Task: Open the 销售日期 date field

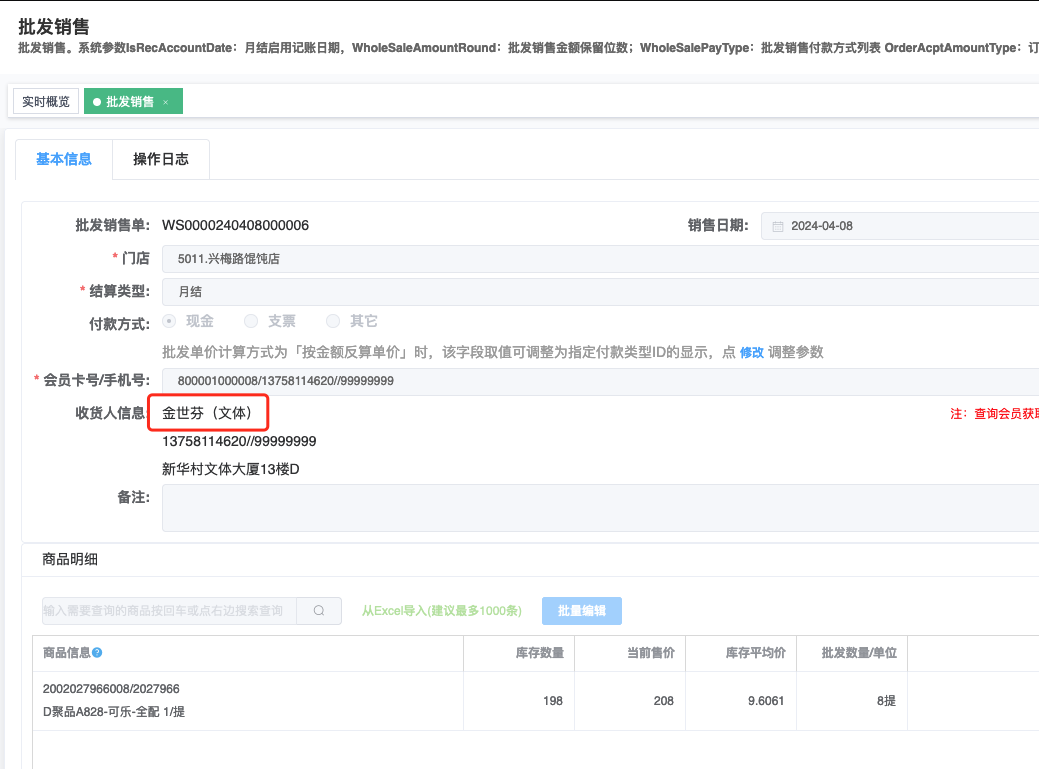Action: 900,226
